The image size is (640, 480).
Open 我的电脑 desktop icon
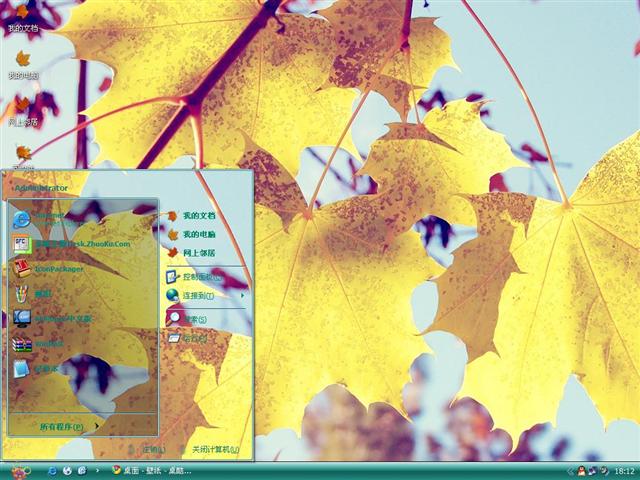click(x=23, y=65)
